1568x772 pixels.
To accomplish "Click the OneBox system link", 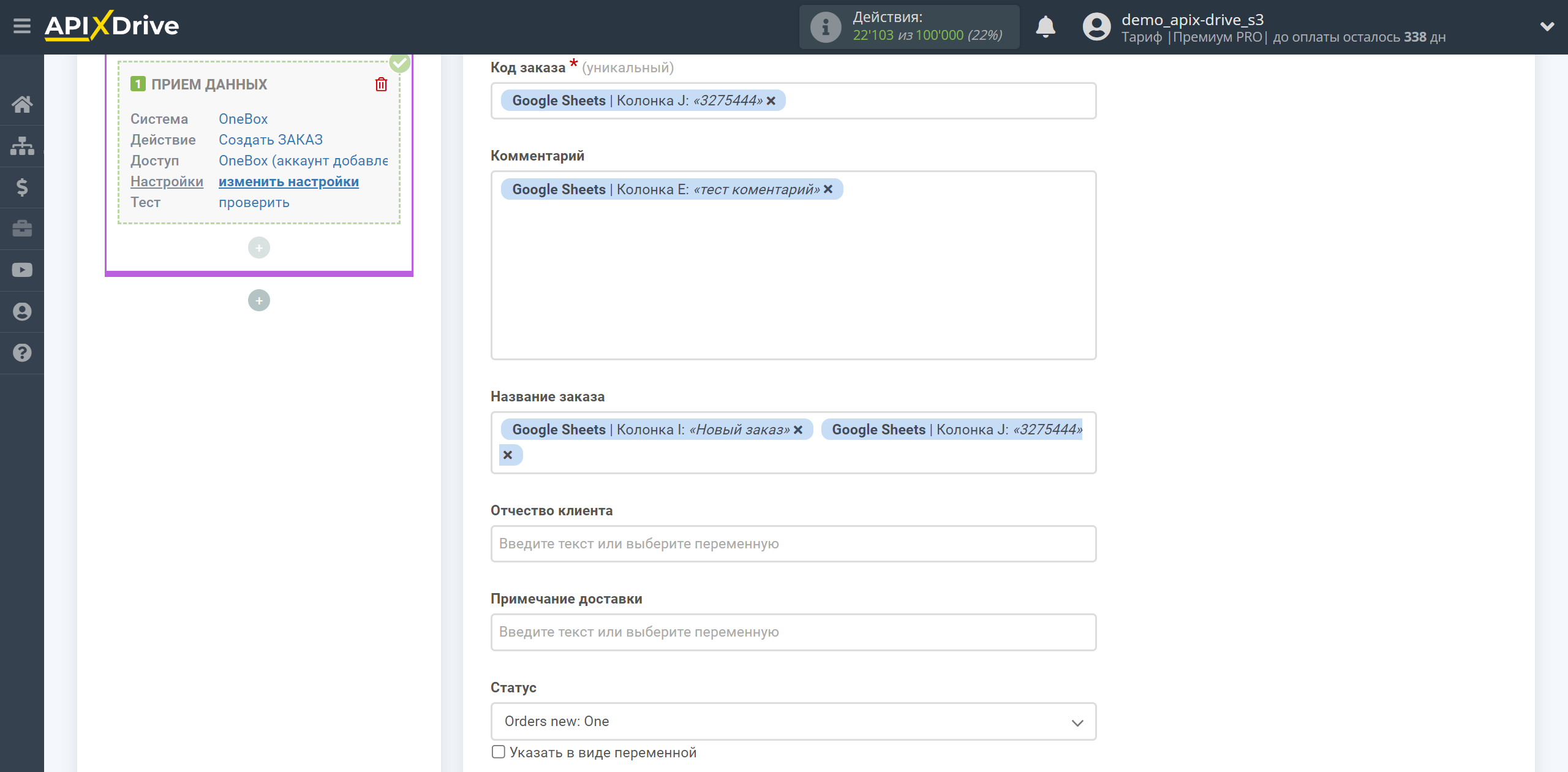I will click(243, 119).
